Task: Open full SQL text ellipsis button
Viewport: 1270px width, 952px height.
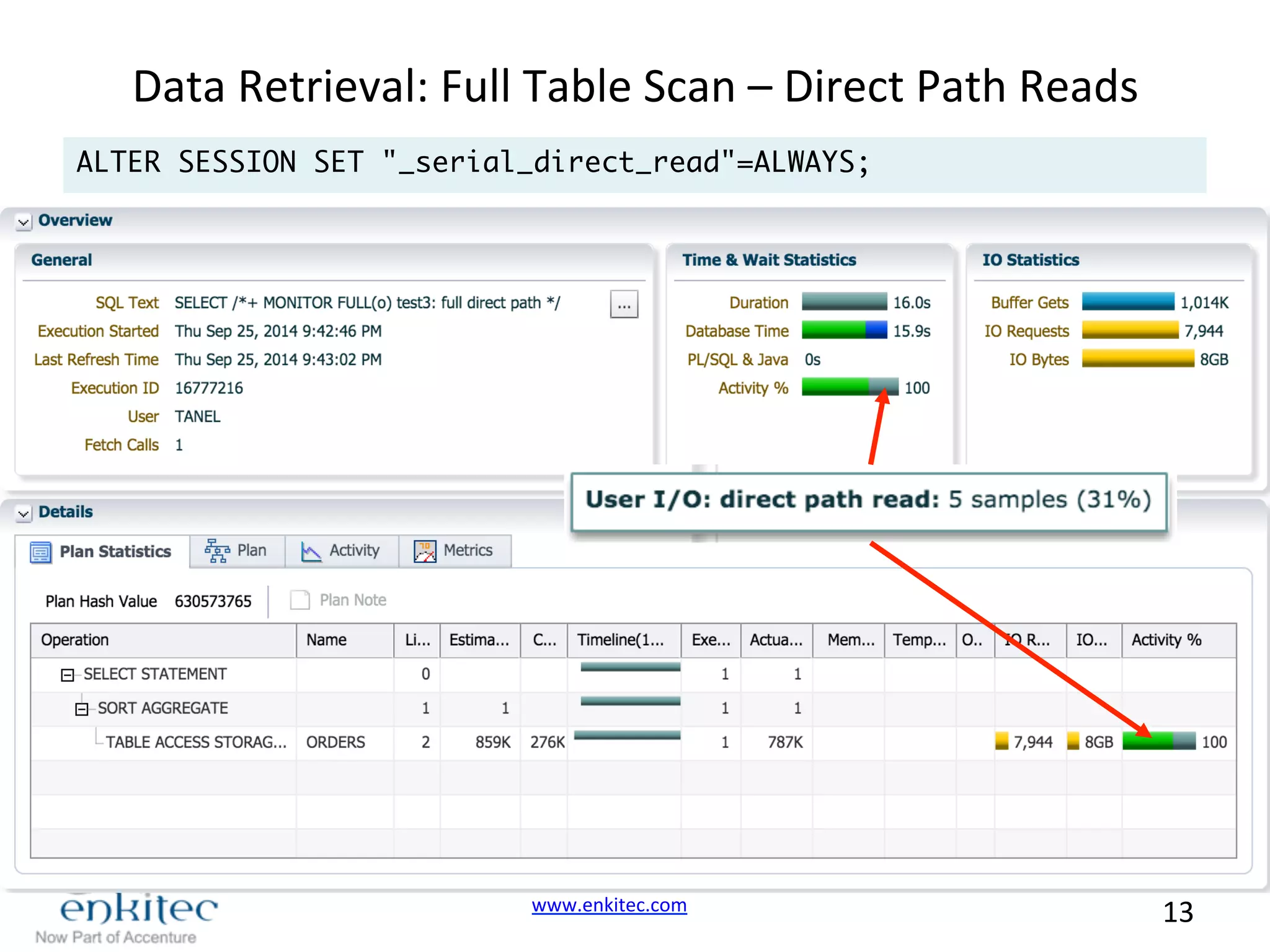Action: (x=624, y=304)
